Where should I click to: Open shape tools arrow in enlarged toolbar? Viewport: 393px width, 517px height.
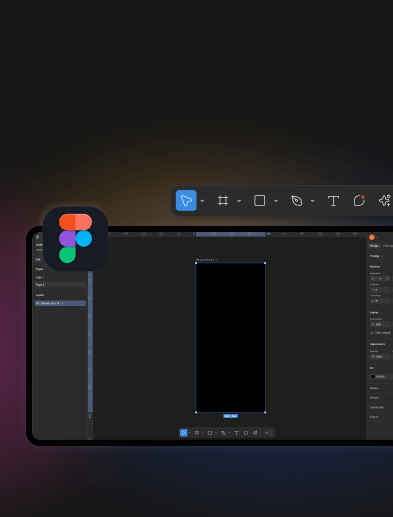click(x=276, y=201)
